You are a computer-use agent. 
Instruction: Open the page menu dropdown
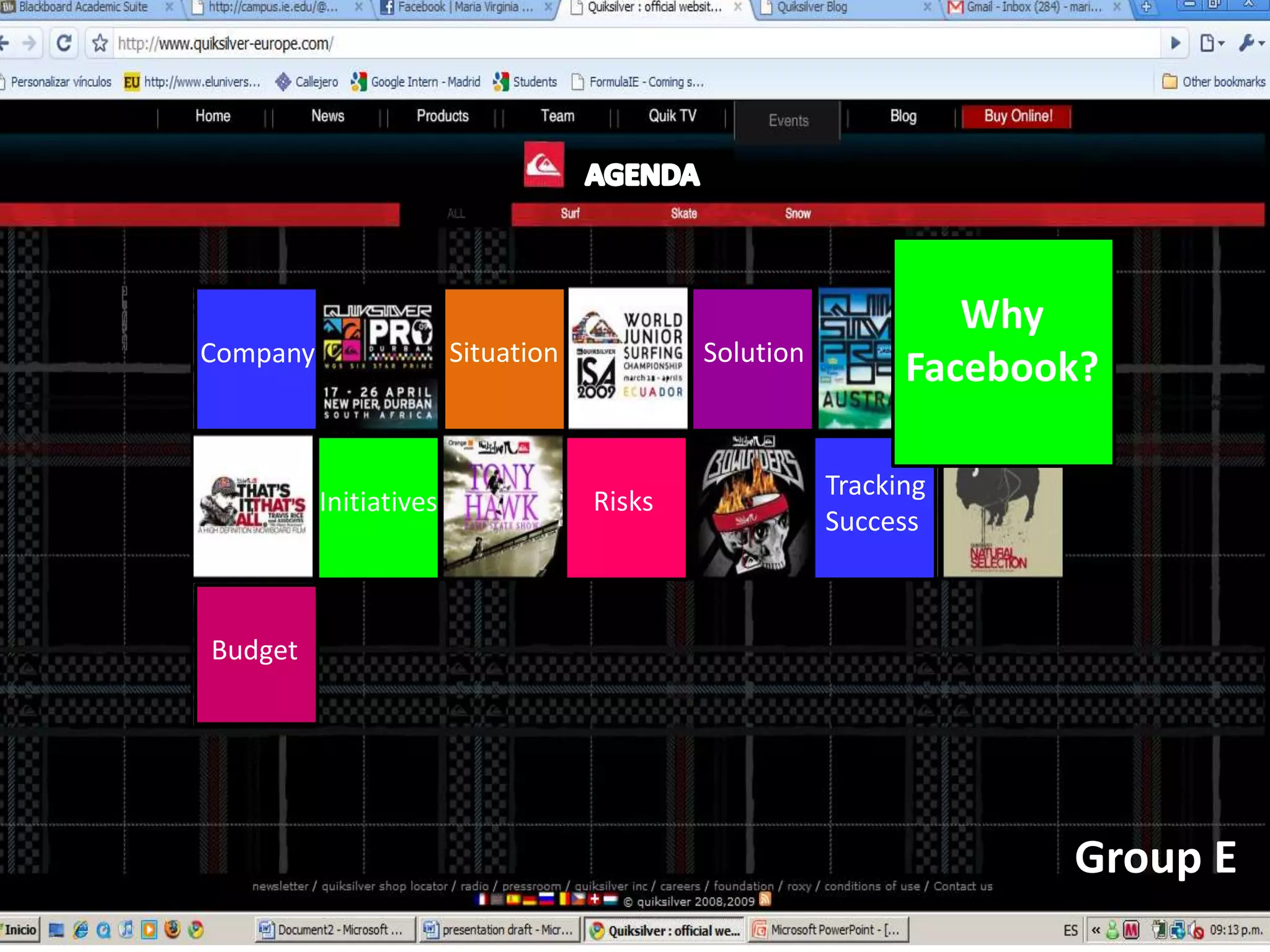[1211, 43]
